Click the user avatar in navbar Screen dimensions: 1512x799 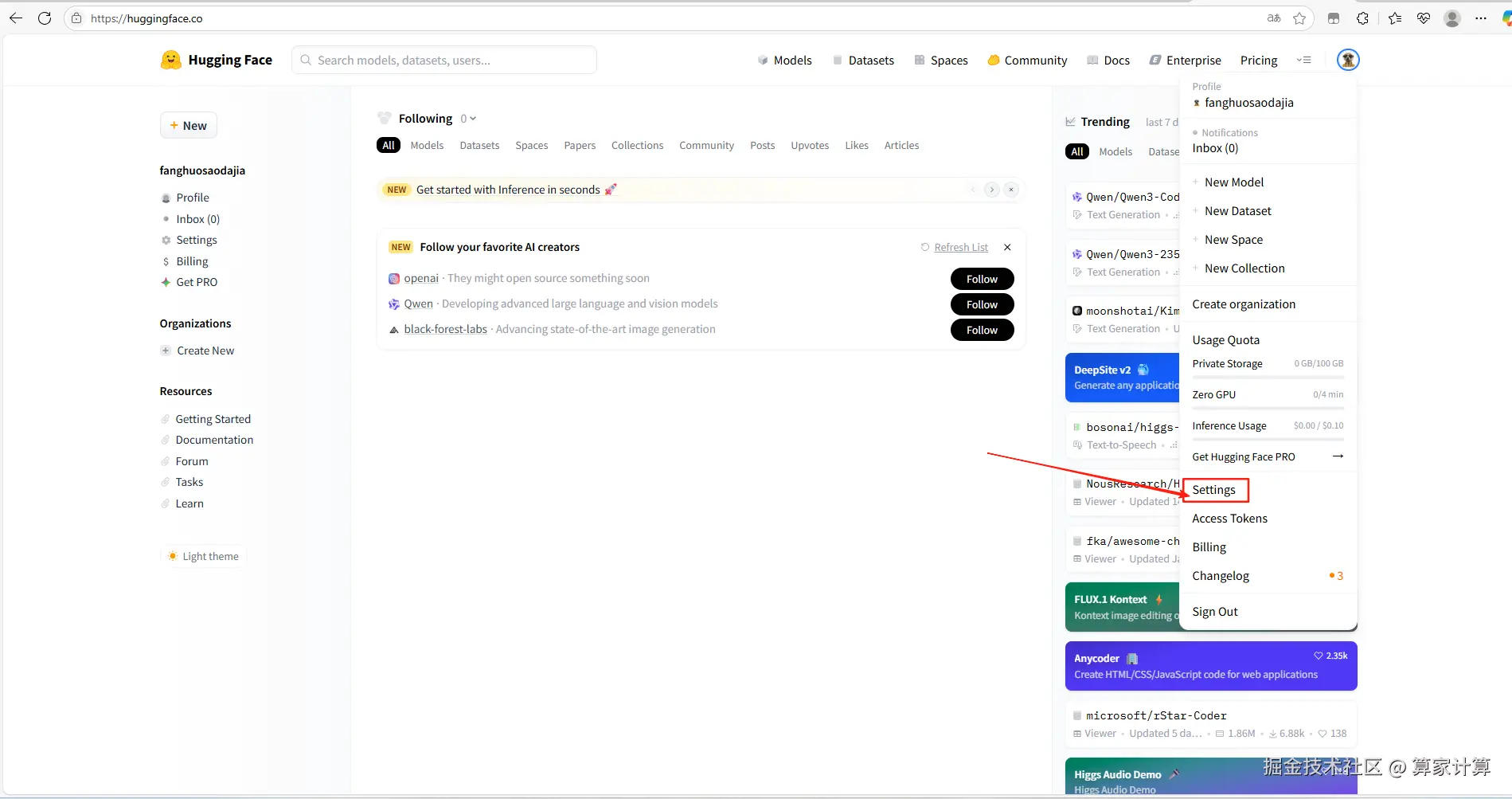click(x=1348, y=60)
